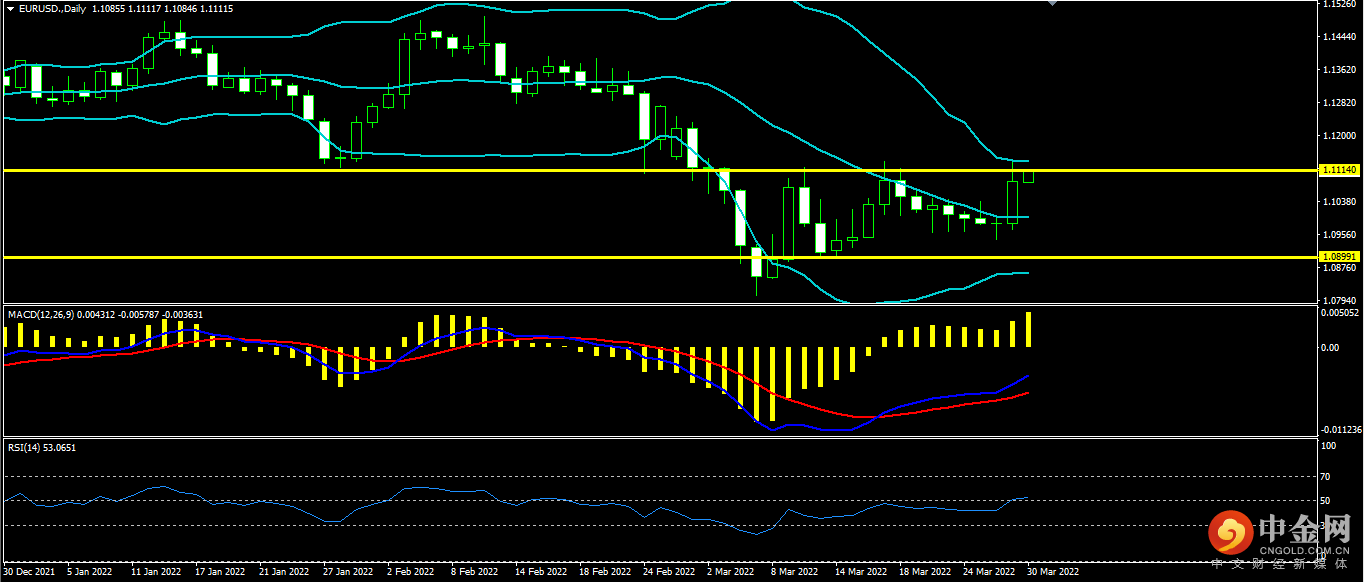Click the gray chart shift triangle marker
Screen dimensions: 1365x582
[x=1052, y=3]
